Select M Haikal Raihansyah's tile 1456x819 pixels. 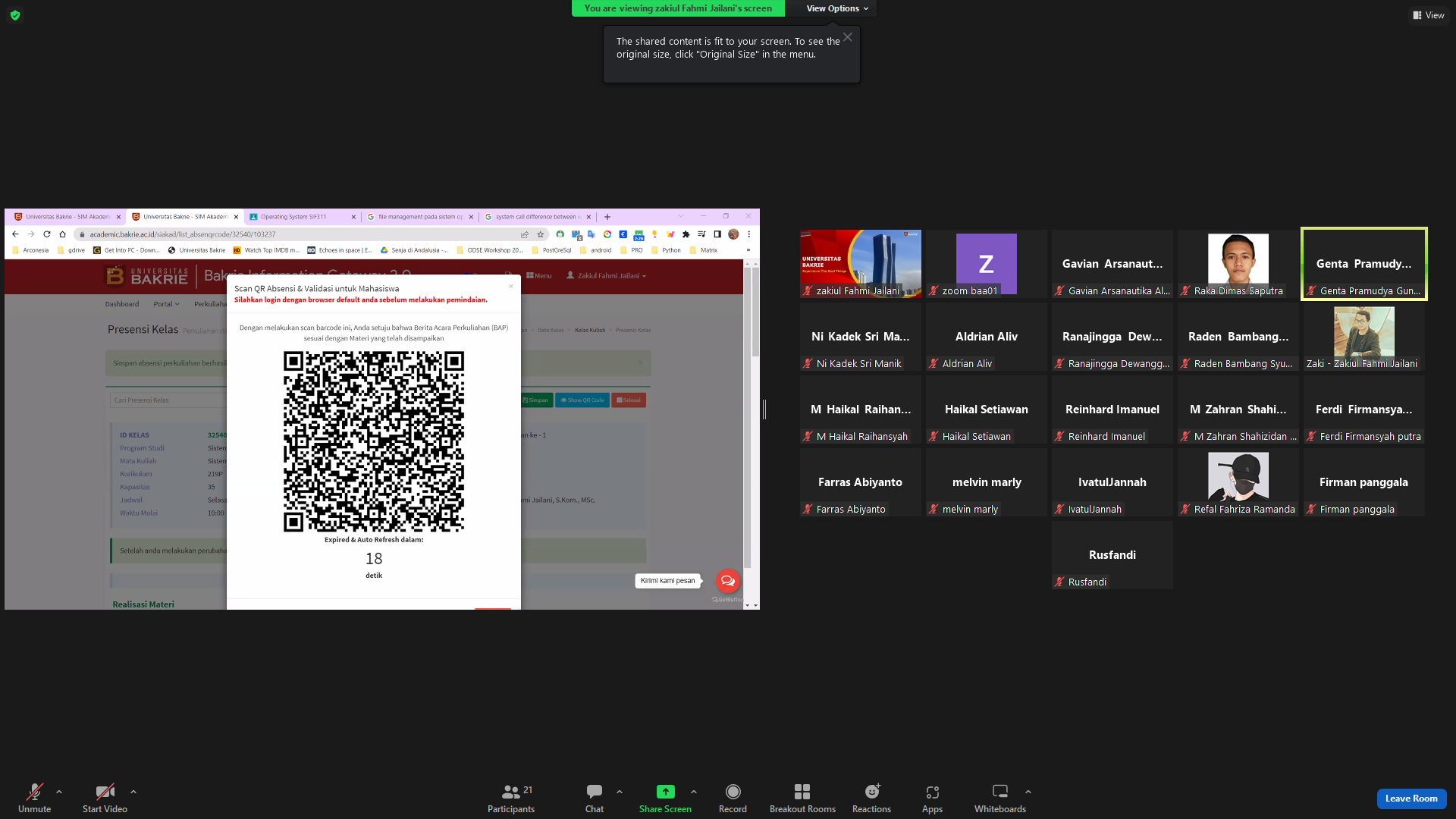coord(860,409)
